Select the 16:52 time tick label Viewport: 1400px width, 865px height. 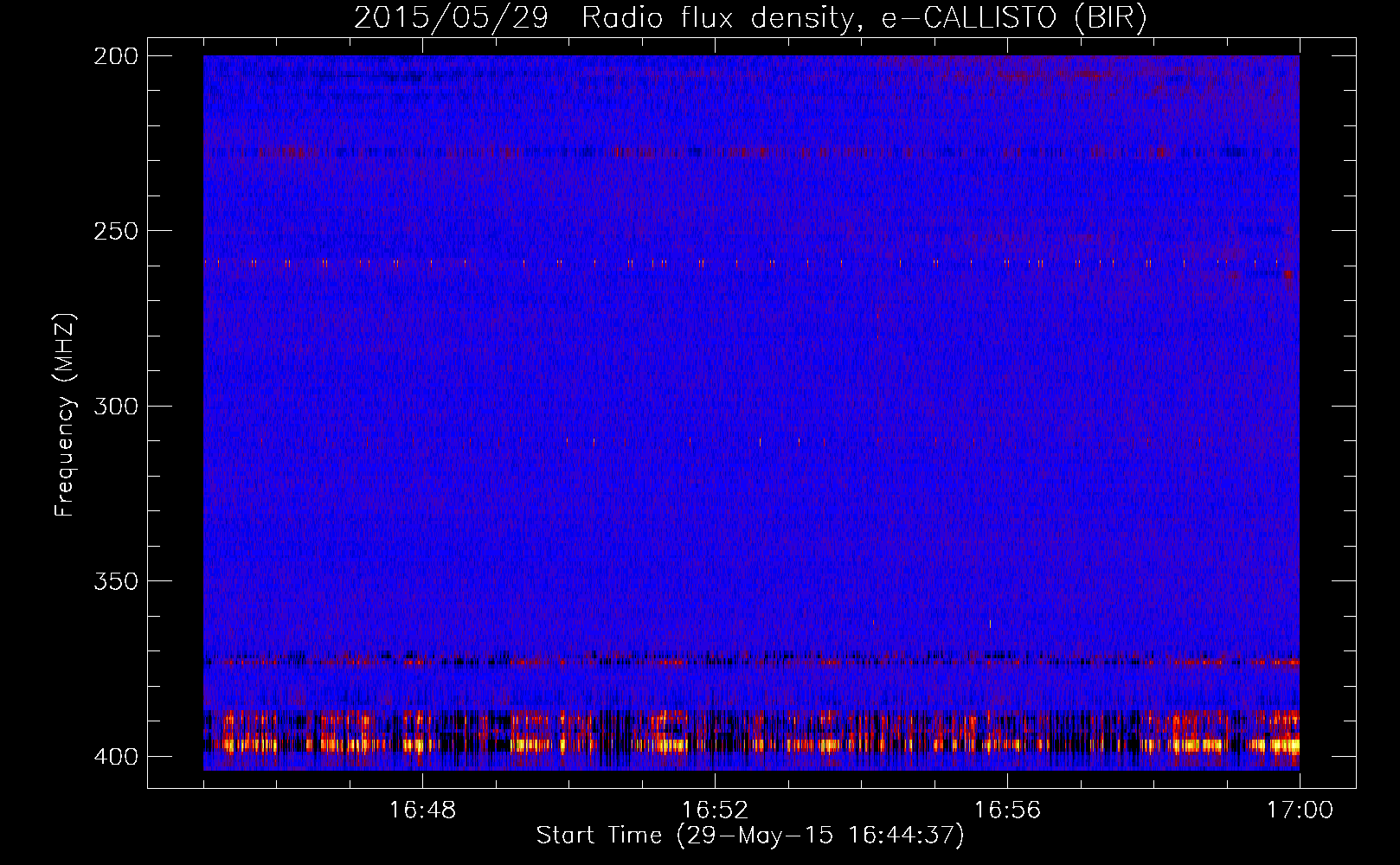[715, 810]
